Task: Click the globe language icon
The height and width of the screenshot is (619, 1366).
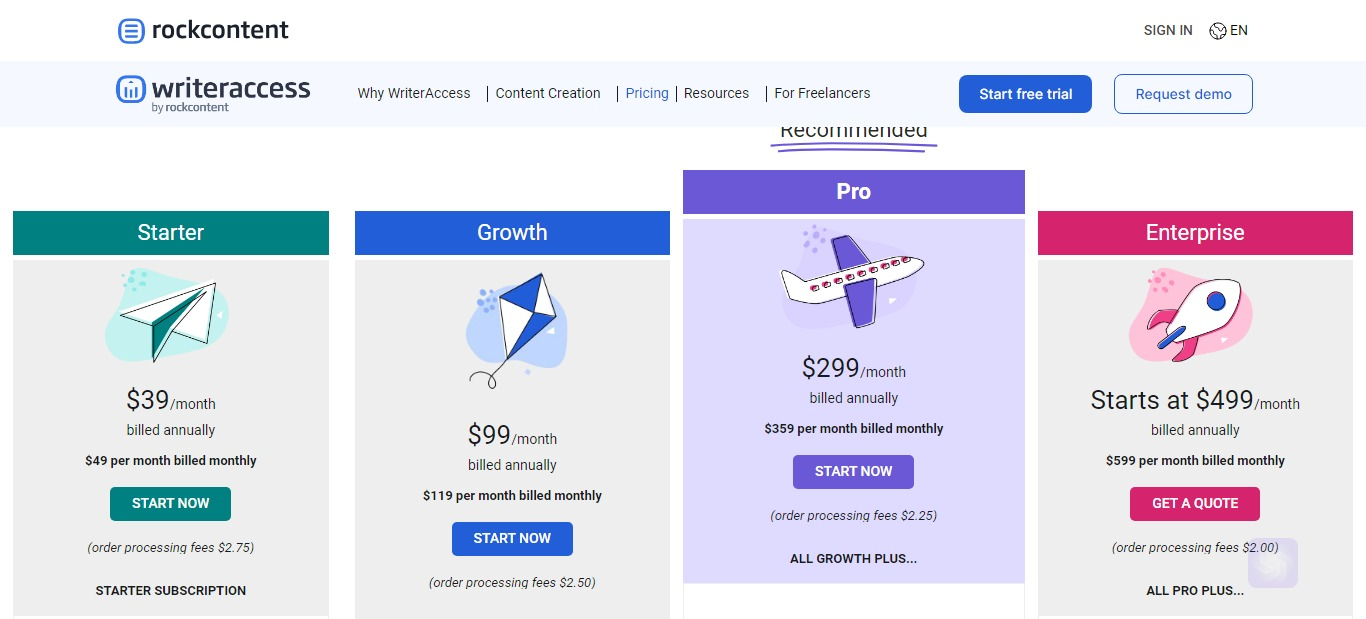Action: 1217,31
